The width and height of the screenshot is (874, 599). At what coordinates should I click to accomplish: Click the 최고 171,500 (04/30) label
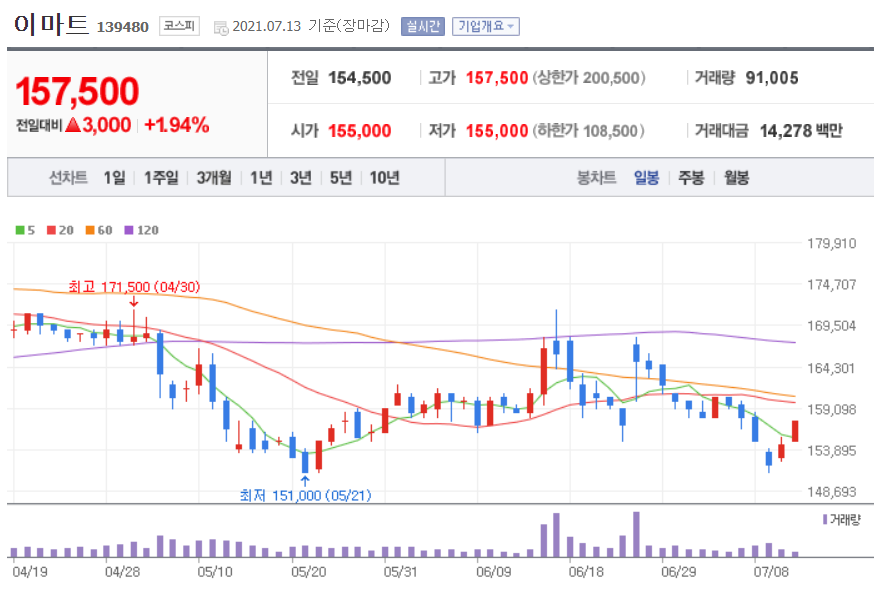[x=134, y=287]
